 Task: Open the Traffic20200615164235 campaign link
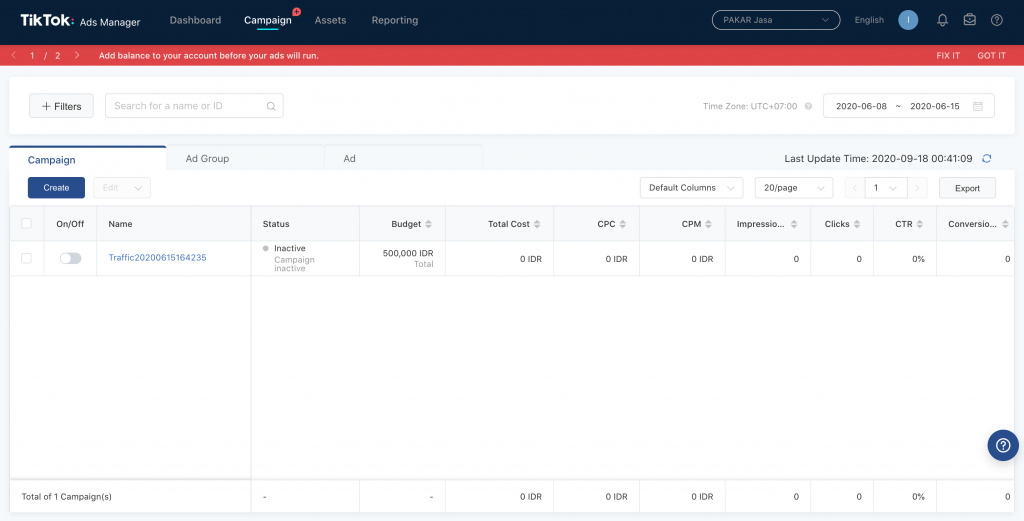tap(157, 258)
